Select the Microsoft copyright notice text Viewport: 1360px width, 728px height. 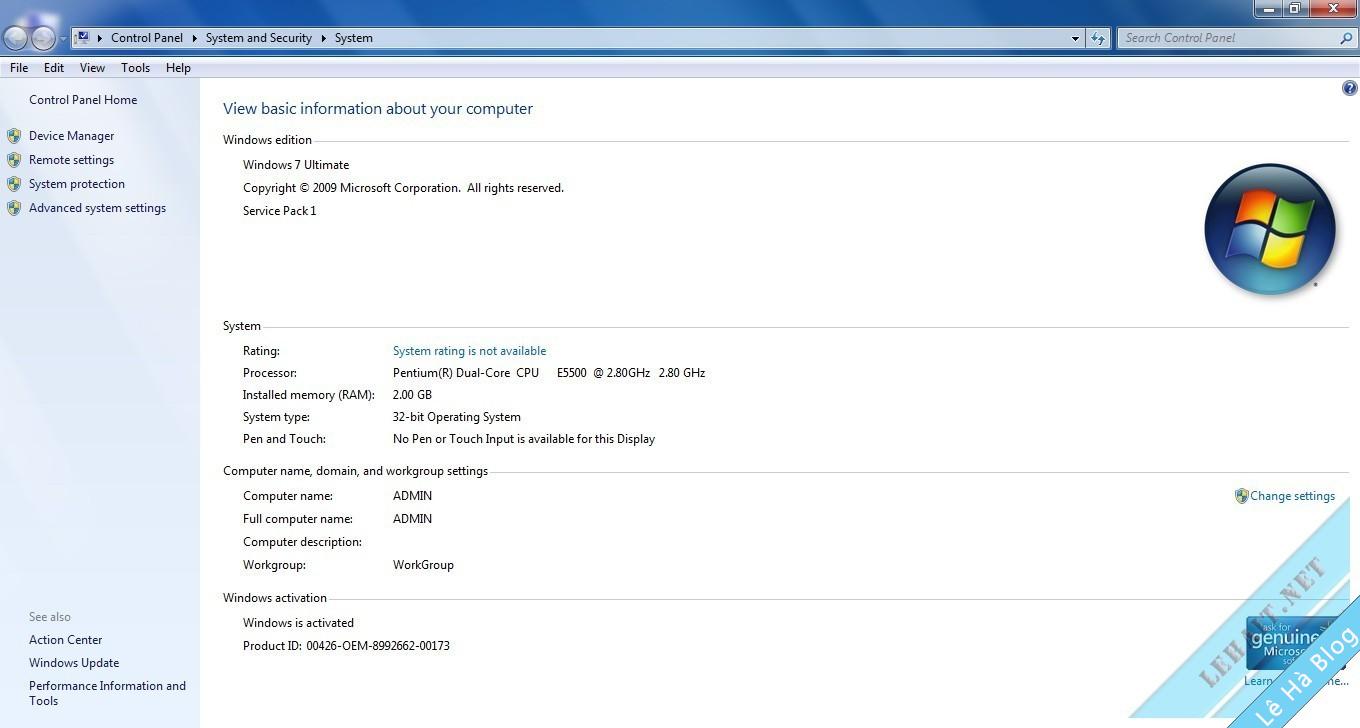pos(403,188)
